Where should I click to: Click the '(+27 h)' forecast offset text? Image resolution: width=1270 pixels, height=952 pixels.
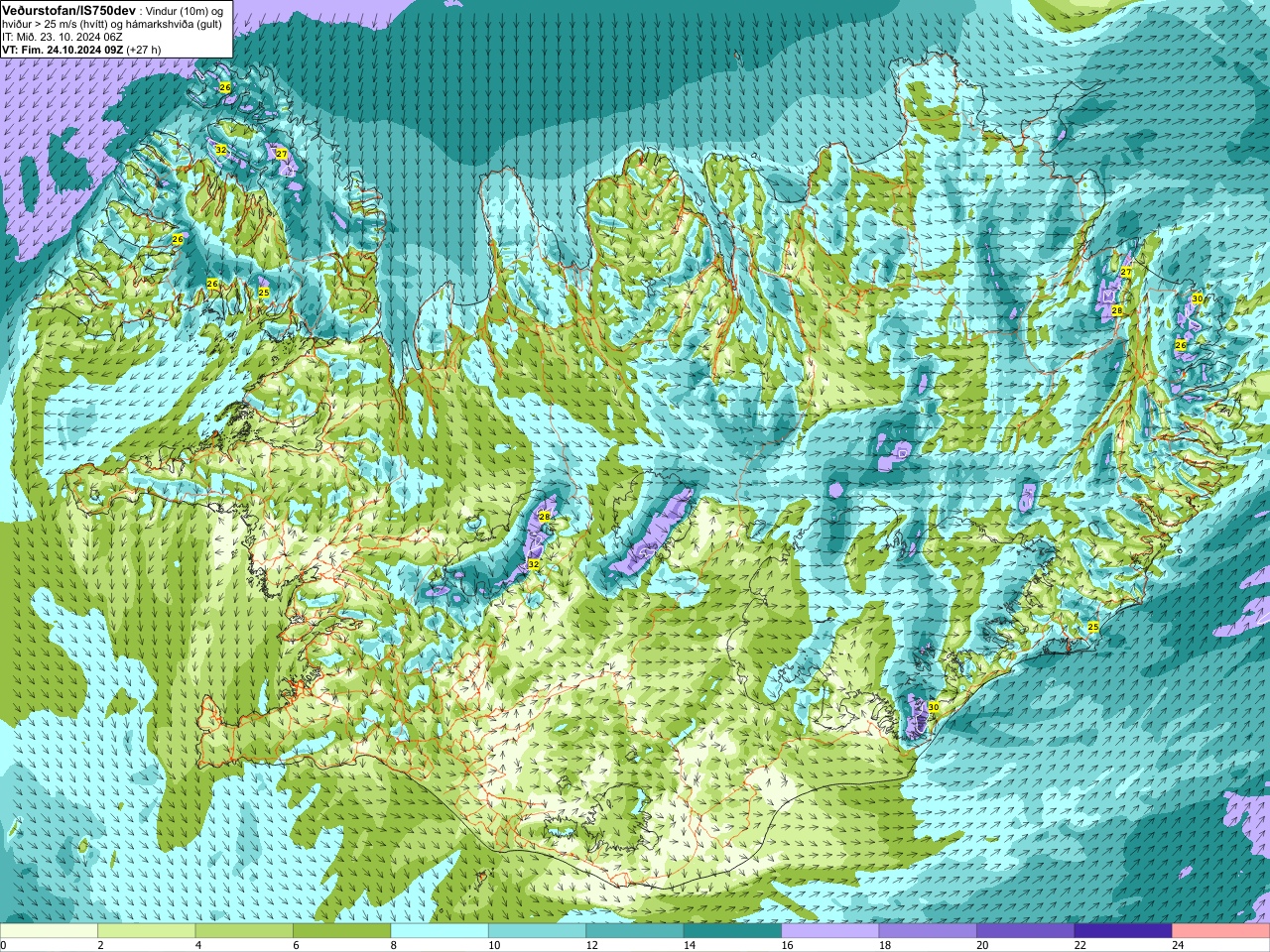pyautogui.click(x=143, y=50)
